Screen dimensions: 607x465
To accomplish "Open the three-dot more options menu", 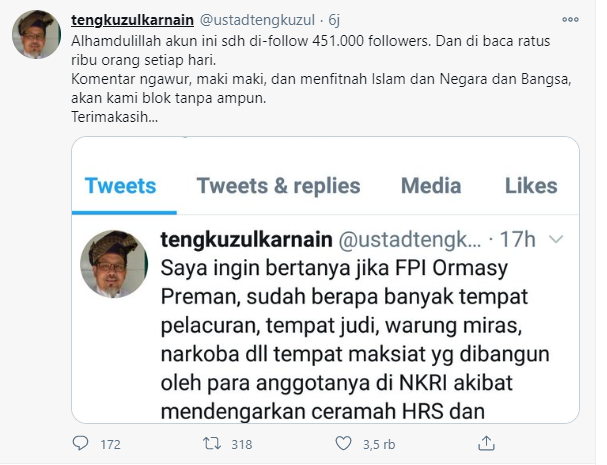I will pyautogui.click(x=570, y=19).
